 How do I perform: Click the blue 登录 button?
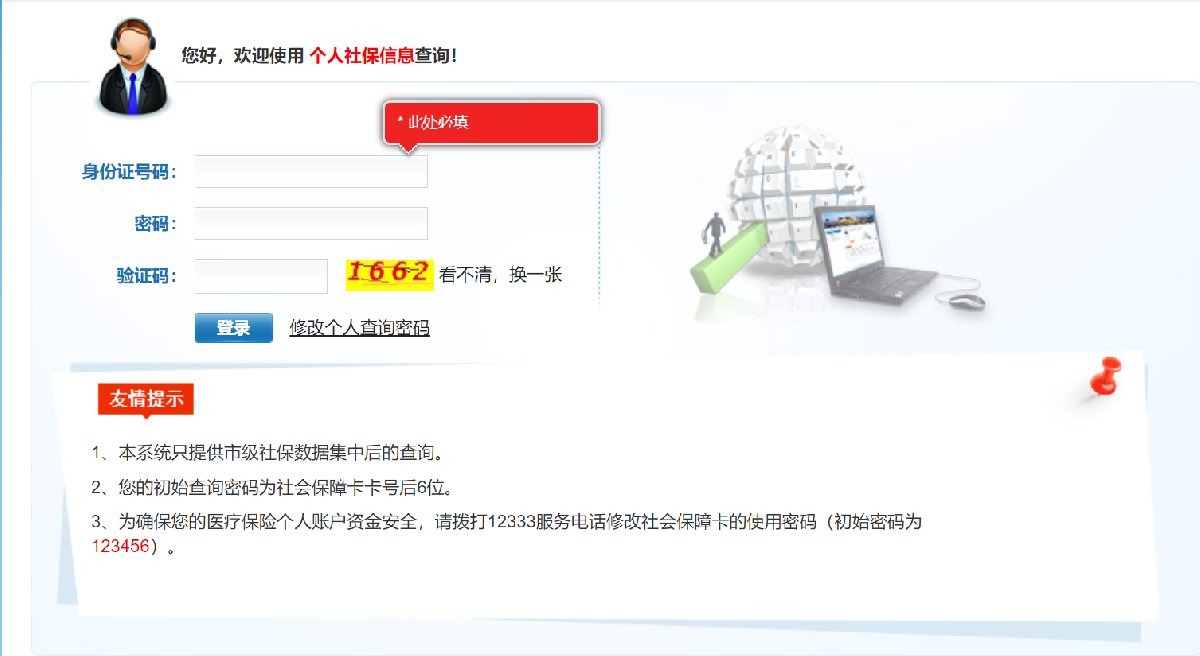(x=233, y=327)
